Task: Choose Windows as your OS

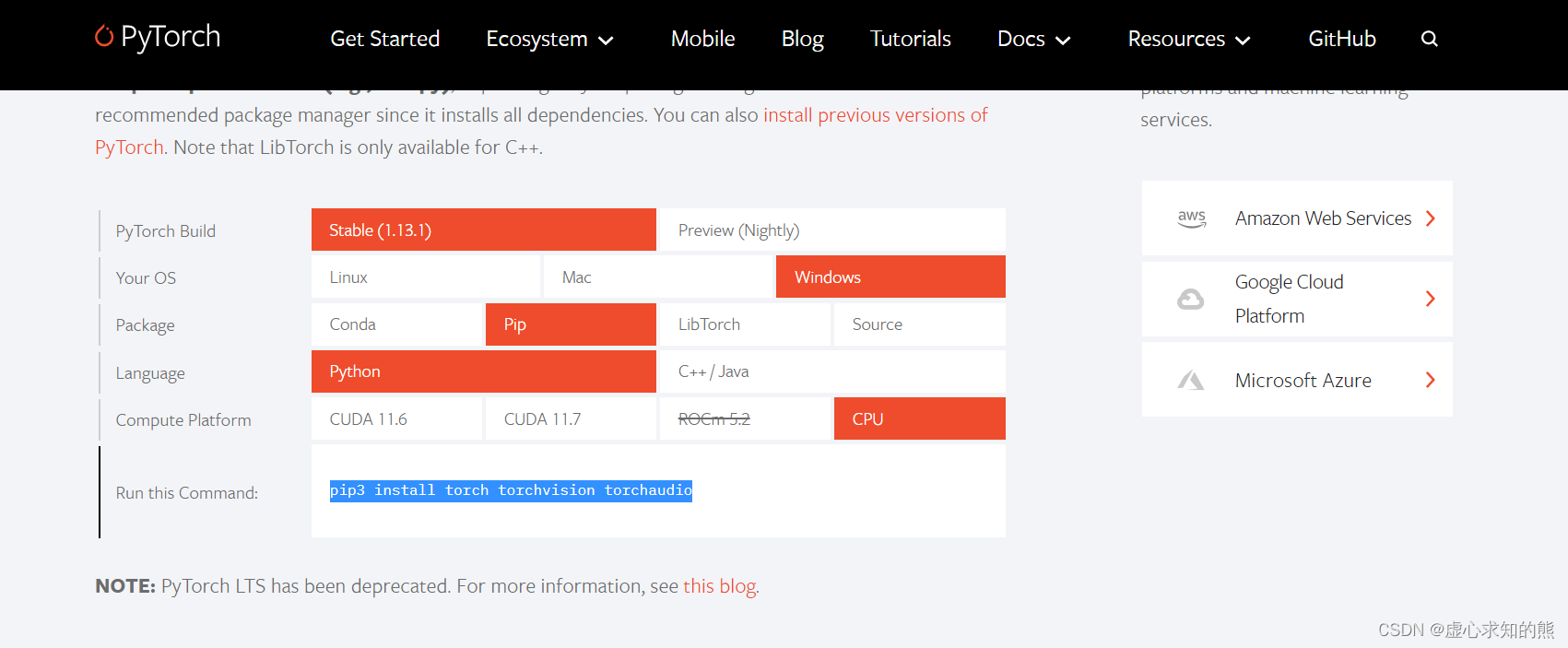Action: 890,277
